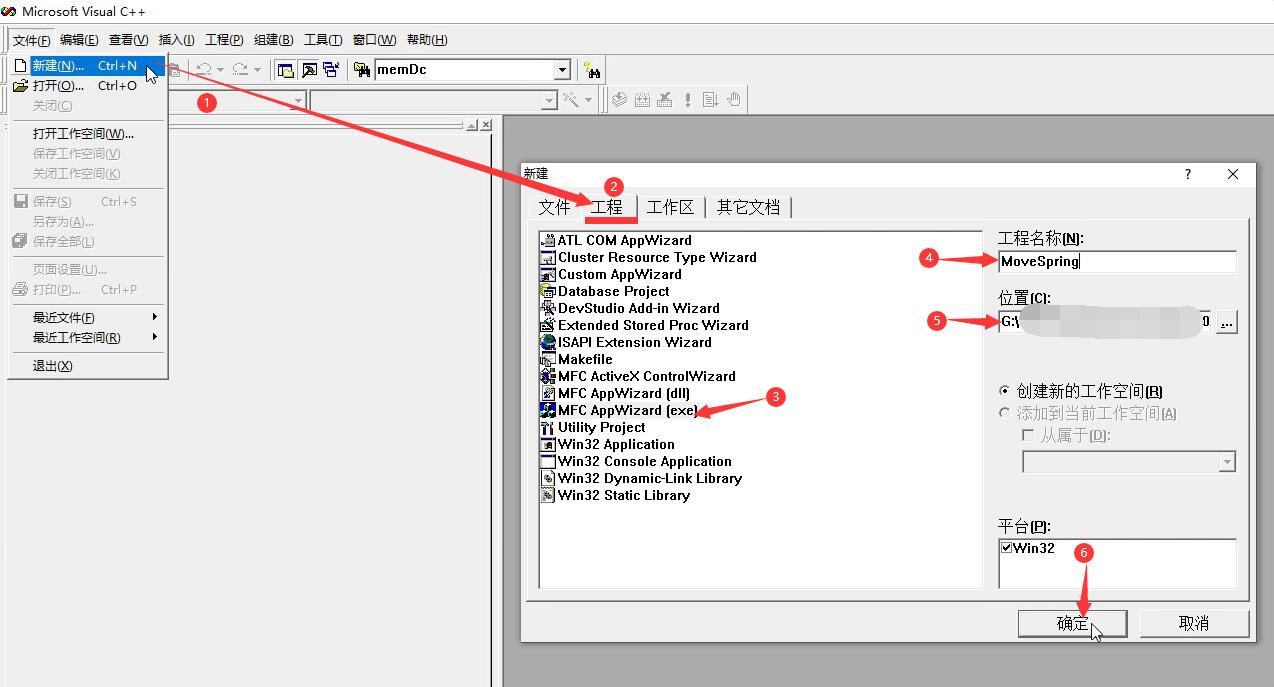Open the 帮助(H) menu
The height and width of the screenshot is (687, 1274).
pyautogui.click(x=427, y=40)
